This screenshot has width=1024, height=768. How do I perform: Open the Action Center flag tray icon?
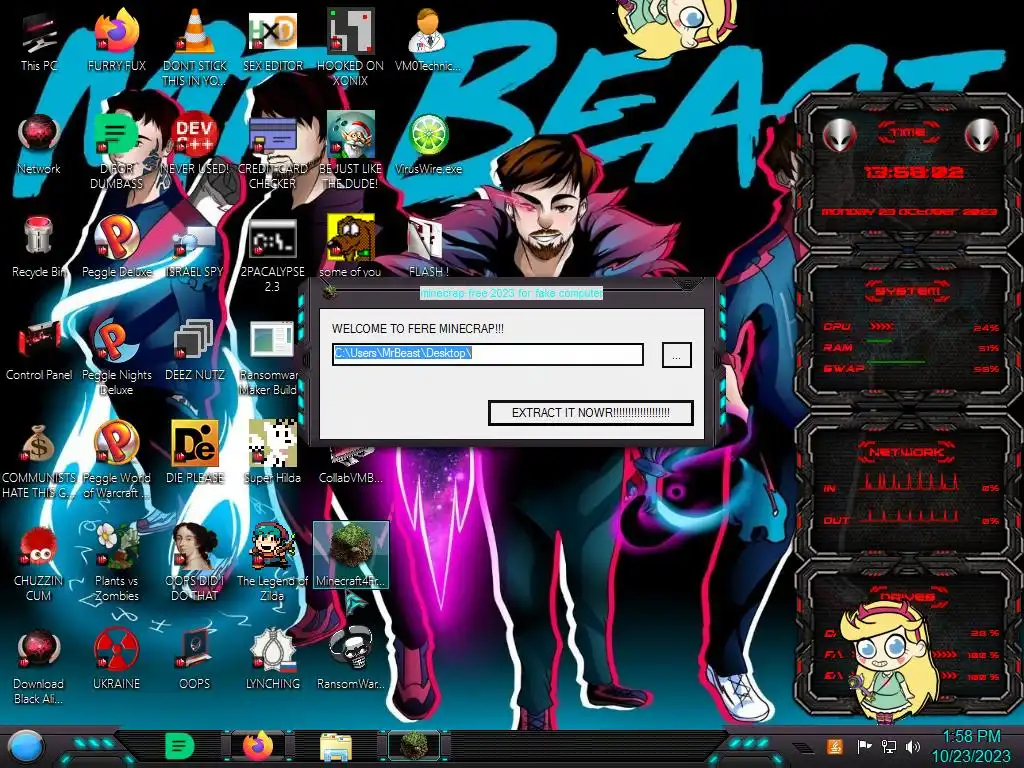[x=864, y=746]
